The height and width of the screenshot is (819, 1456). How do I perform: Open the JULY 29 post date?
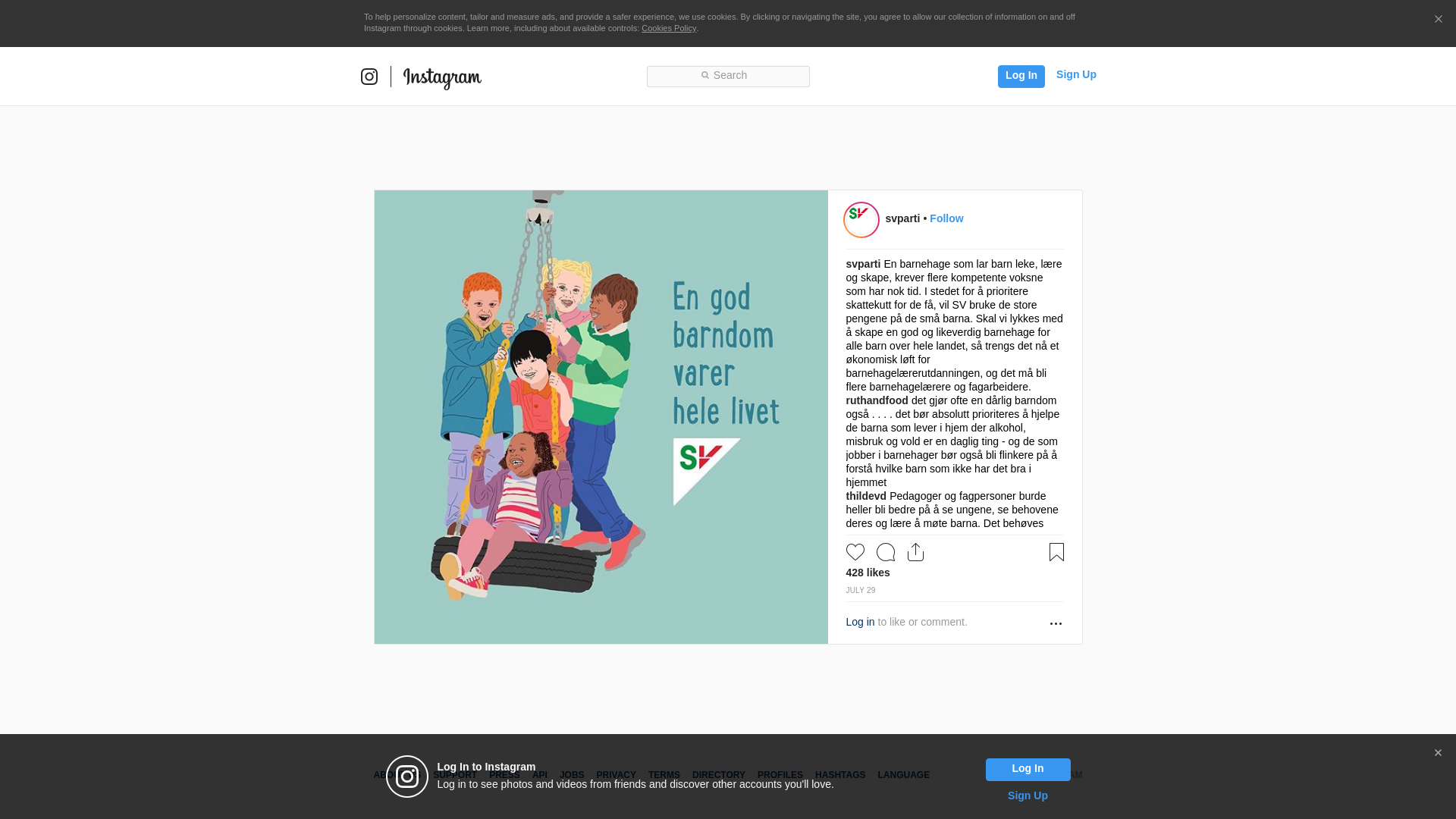[x=860, y=590]
